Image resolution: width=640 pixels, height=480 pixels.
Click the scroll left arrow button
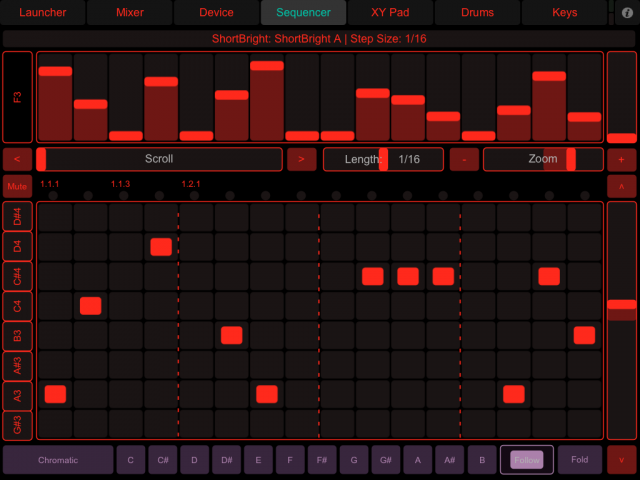(17, 159)
